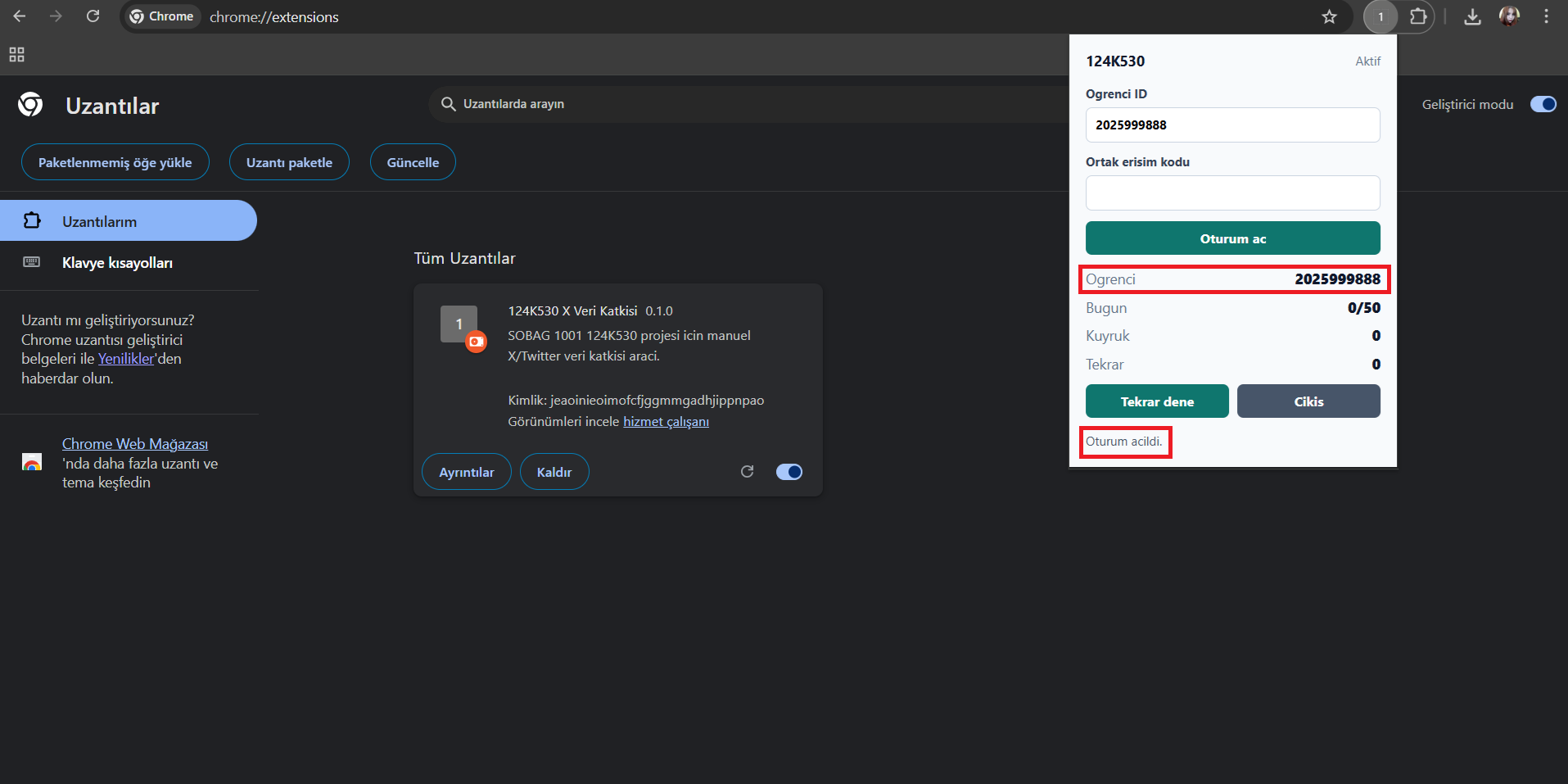Click the Aktif status text
The height and width of the screenshot is (784, 1568).
coord(1367,61)
